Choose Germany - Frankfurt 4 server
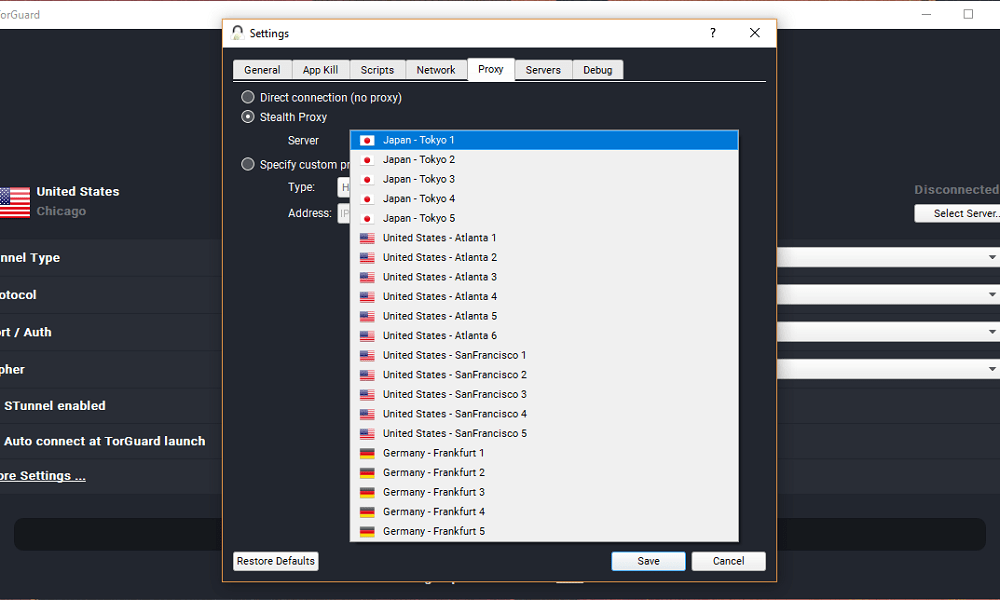The width and height of the screenshot is (1000, 600). pyautogui.click(x=544, y=511)
